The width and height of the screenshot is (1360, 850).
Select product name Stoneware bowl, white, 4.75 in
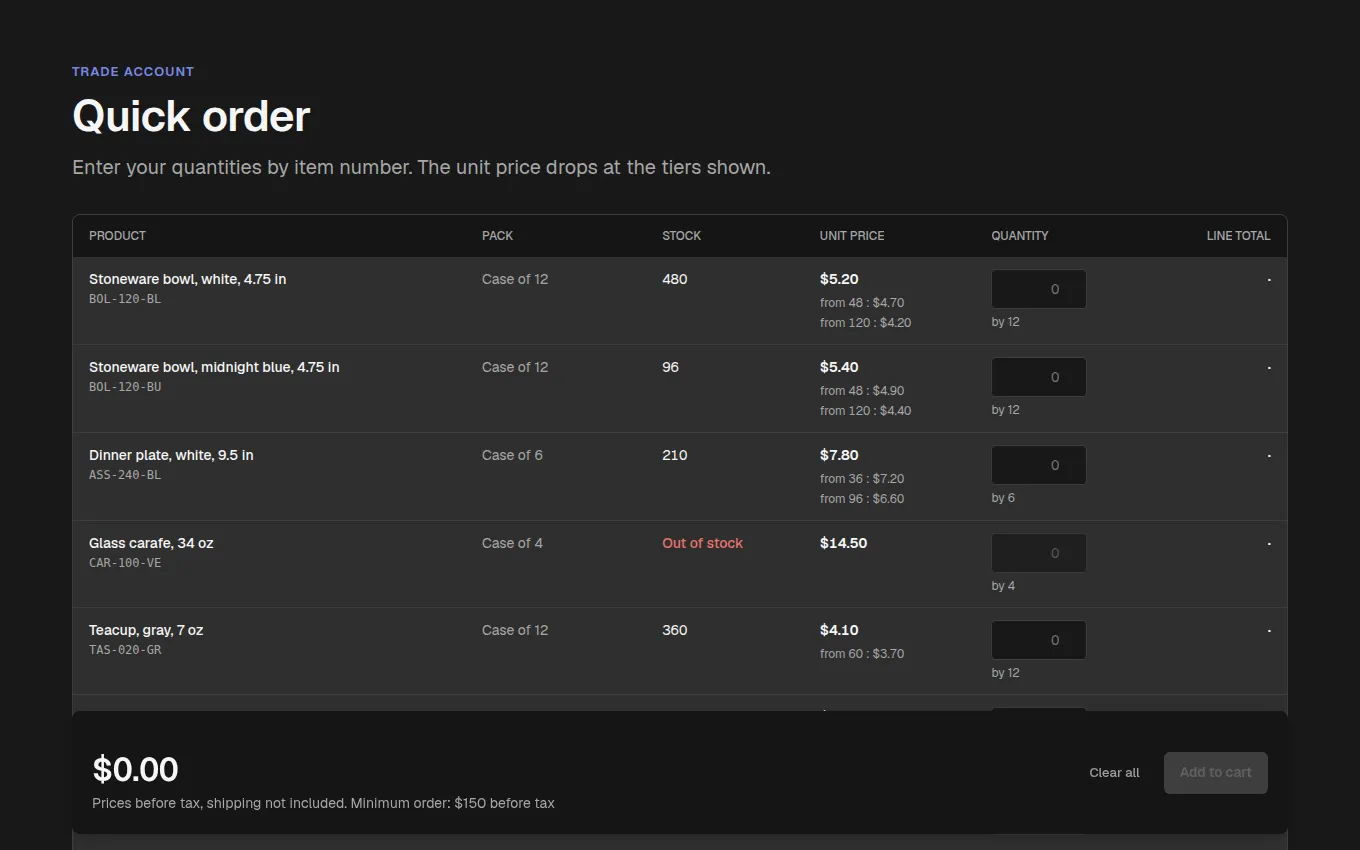[188, 279]
